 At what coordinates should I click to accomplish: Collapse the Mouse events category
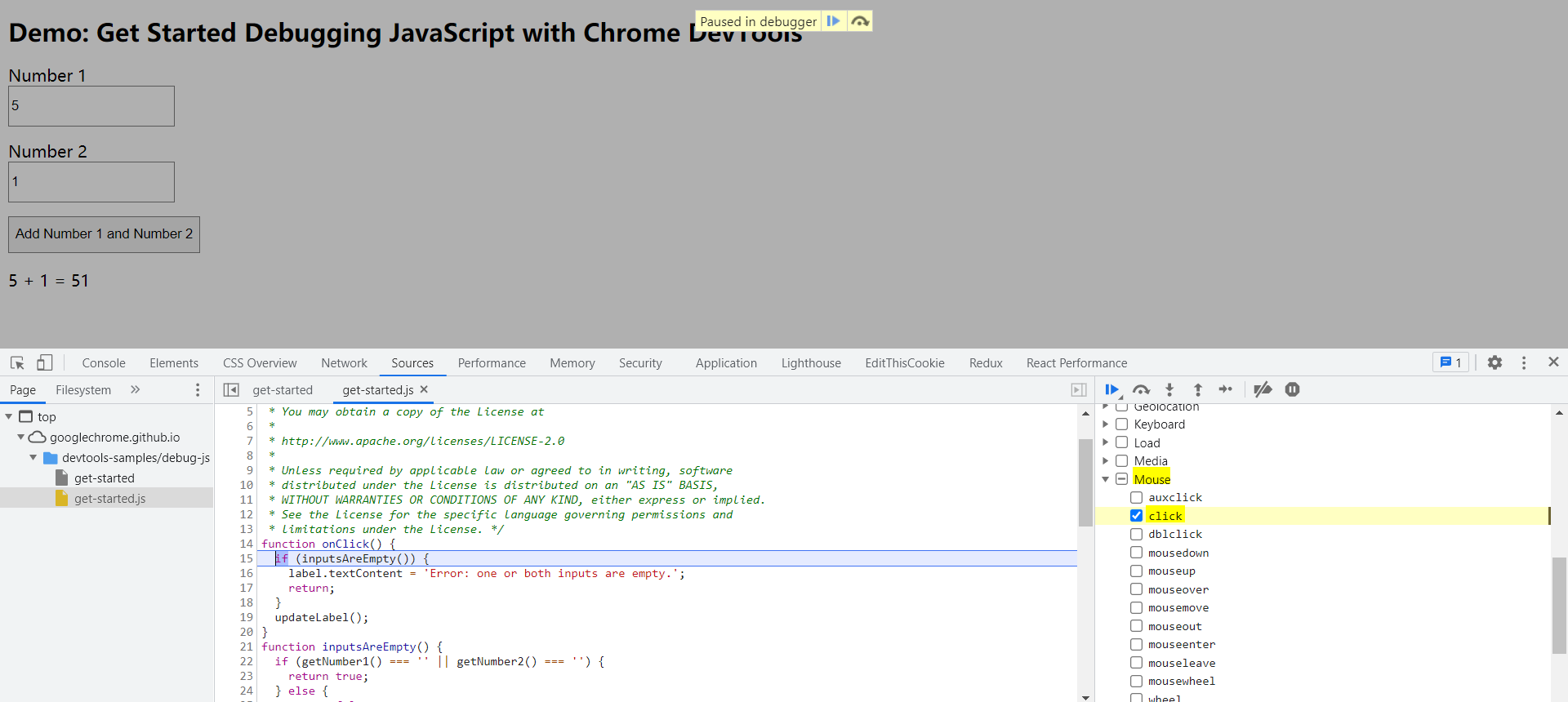click(x=1105, y=479)
